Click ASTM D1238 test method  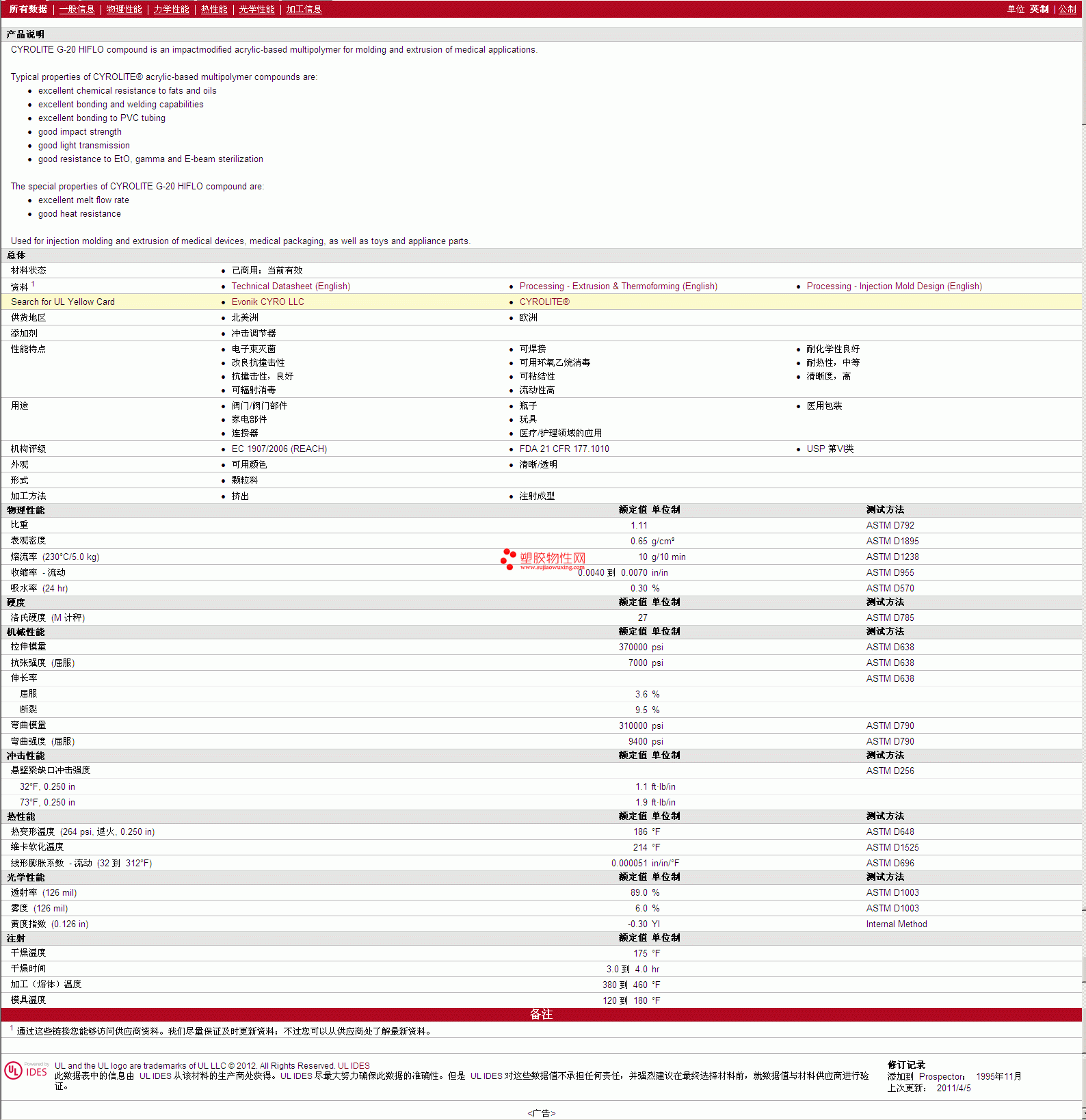(892, 557)
